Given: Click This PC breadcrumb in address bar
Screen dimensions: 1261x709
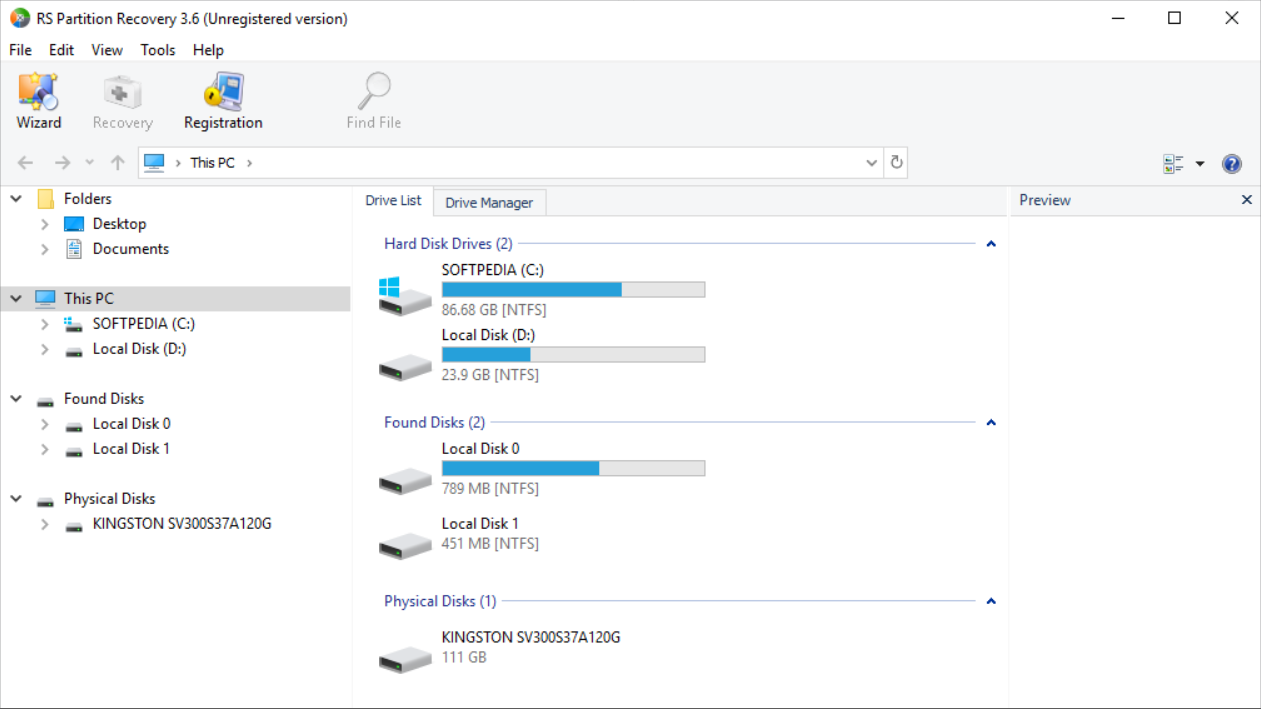Looking at the screenshot, I should 212,163.
